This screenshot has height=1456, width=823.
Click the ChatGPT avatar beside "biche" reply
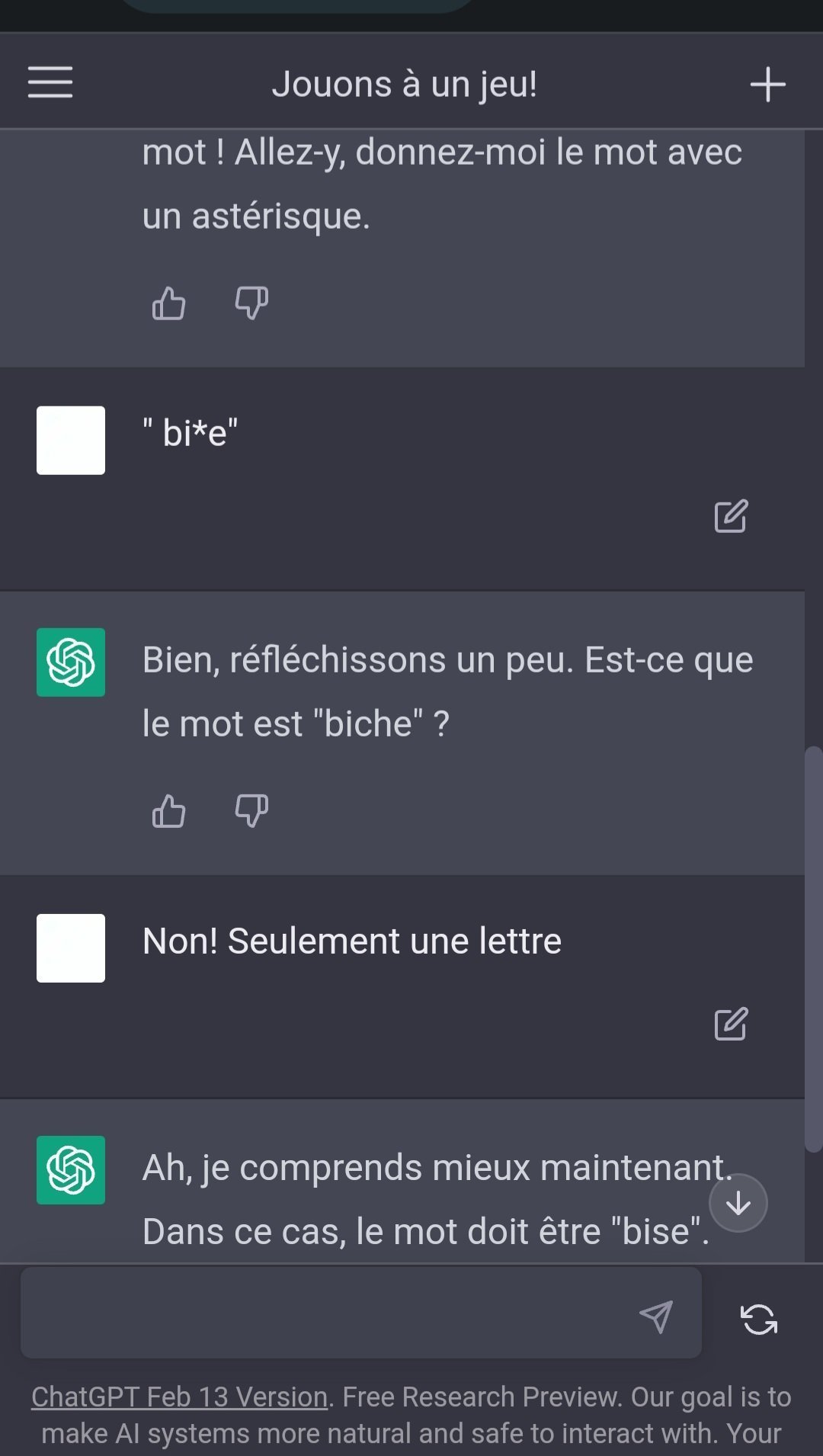point(71,662)
